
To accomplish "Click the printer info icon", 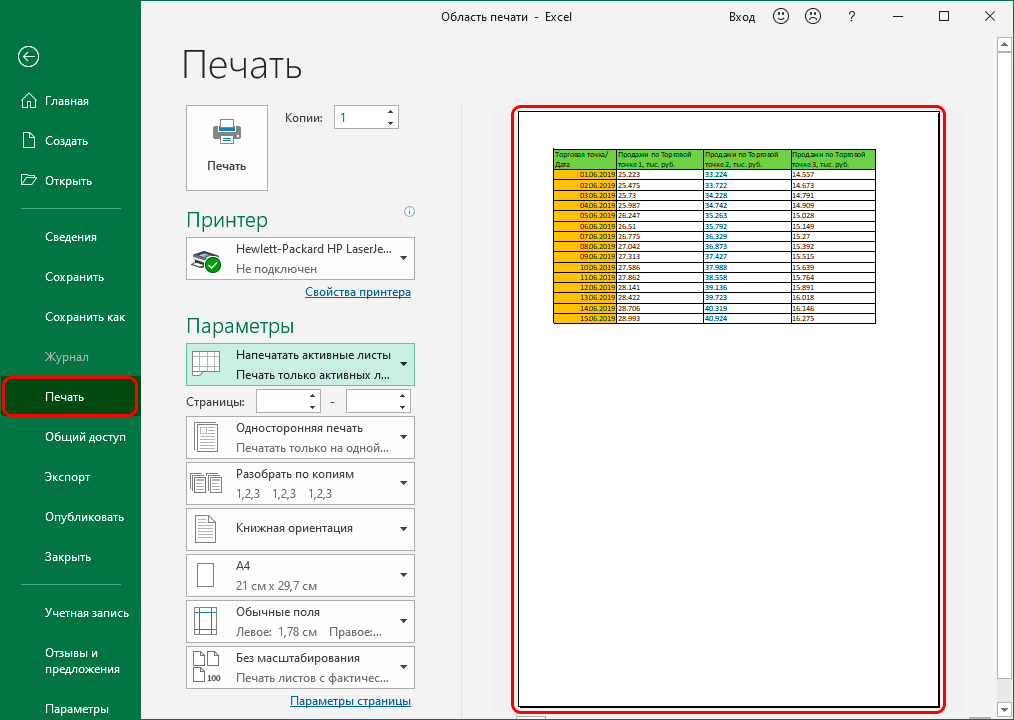I will [x=409, y=212].
